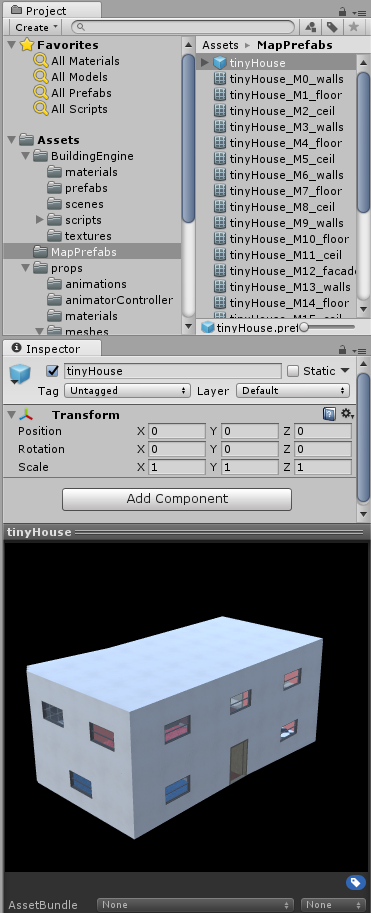Open the Transform help book icon
The width and height of the screenshot is (371, 913).
coord(330,415)
